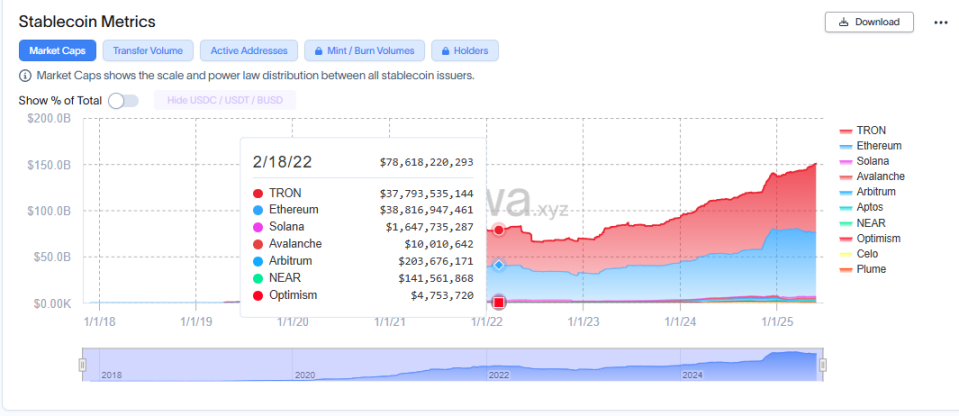959x416 pixels.
Task: Open the three-dot more options menu
Action: [940, 22]
